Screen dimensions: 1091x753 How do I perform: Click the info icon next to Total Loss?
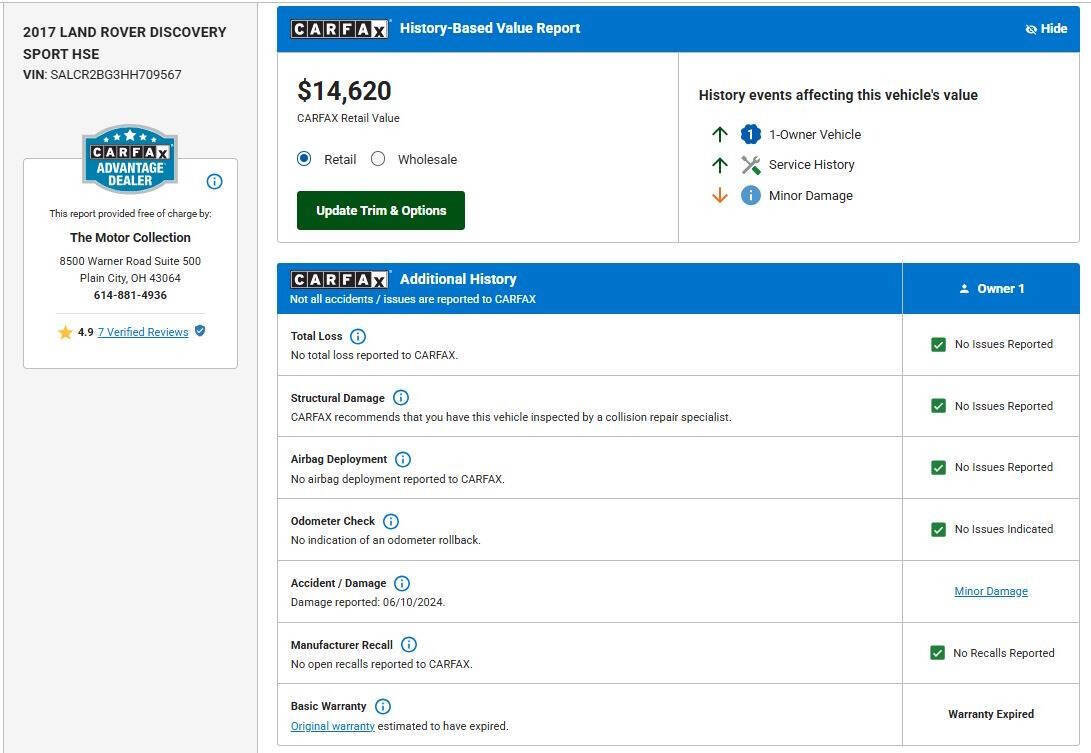pos(358,337)
